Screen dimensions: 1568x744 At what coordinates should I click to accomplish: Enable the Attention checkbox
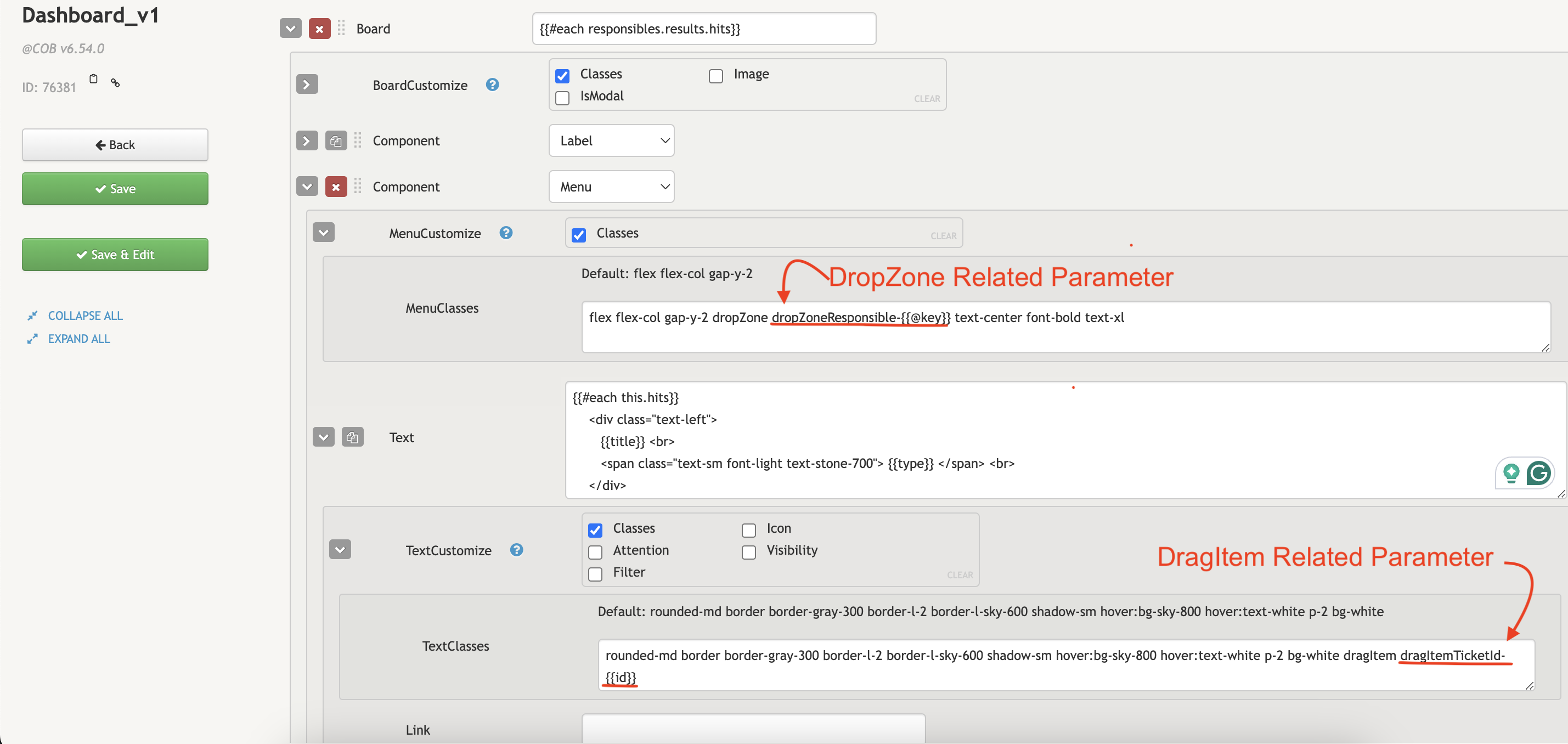(595, 551)
